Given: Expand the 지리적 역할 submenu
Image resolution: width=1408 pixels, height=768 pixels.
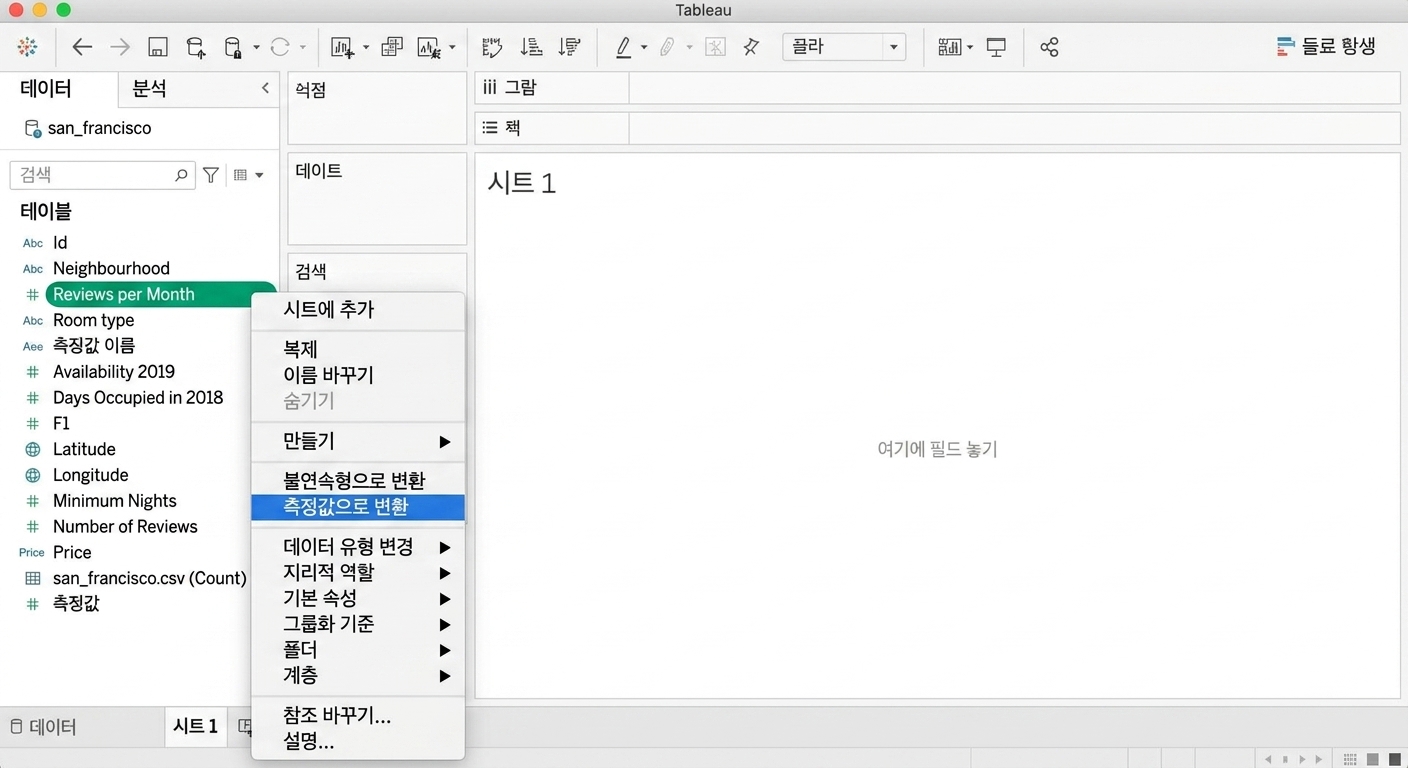Looking at the screenshot, I should [x=358, y=573].
